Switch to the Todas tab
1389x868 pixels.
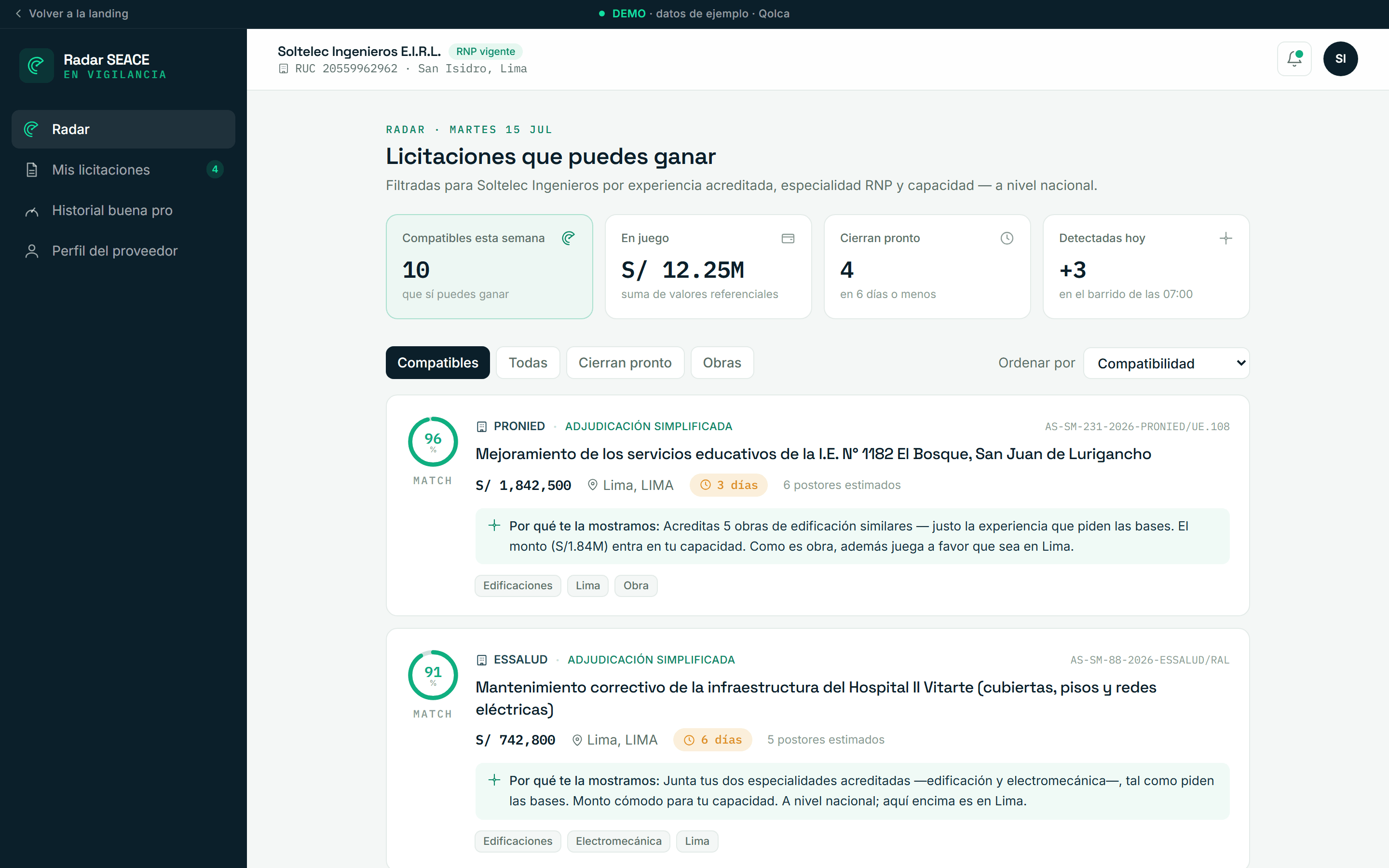(x=528, y=363)
